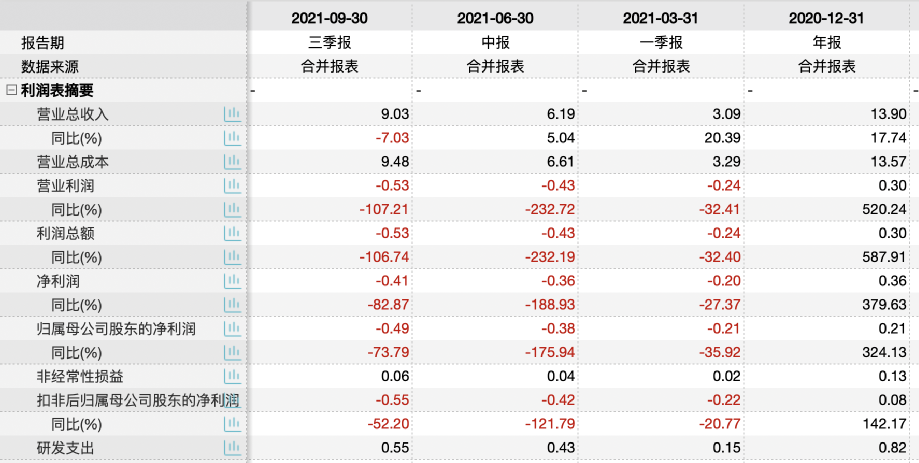
Task: Click the 2020-12-31 column header
Action: [x=827, y=19]
